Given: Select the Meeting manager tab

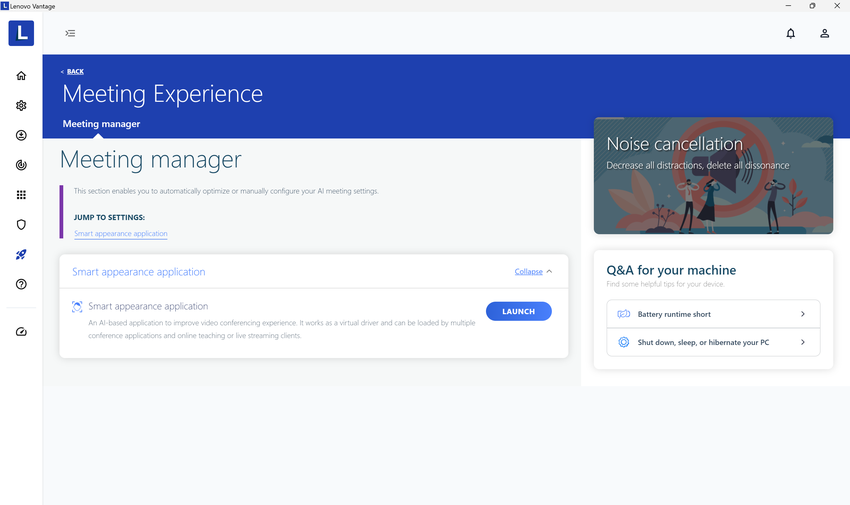Looking at the screenshot, I should click(101, 124).
